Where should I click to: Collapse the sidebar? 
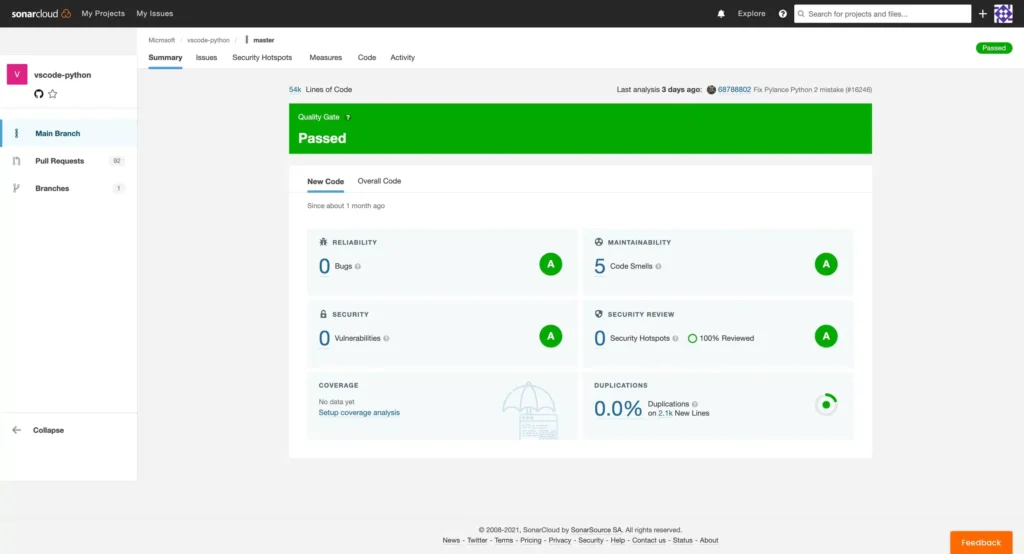48,431
